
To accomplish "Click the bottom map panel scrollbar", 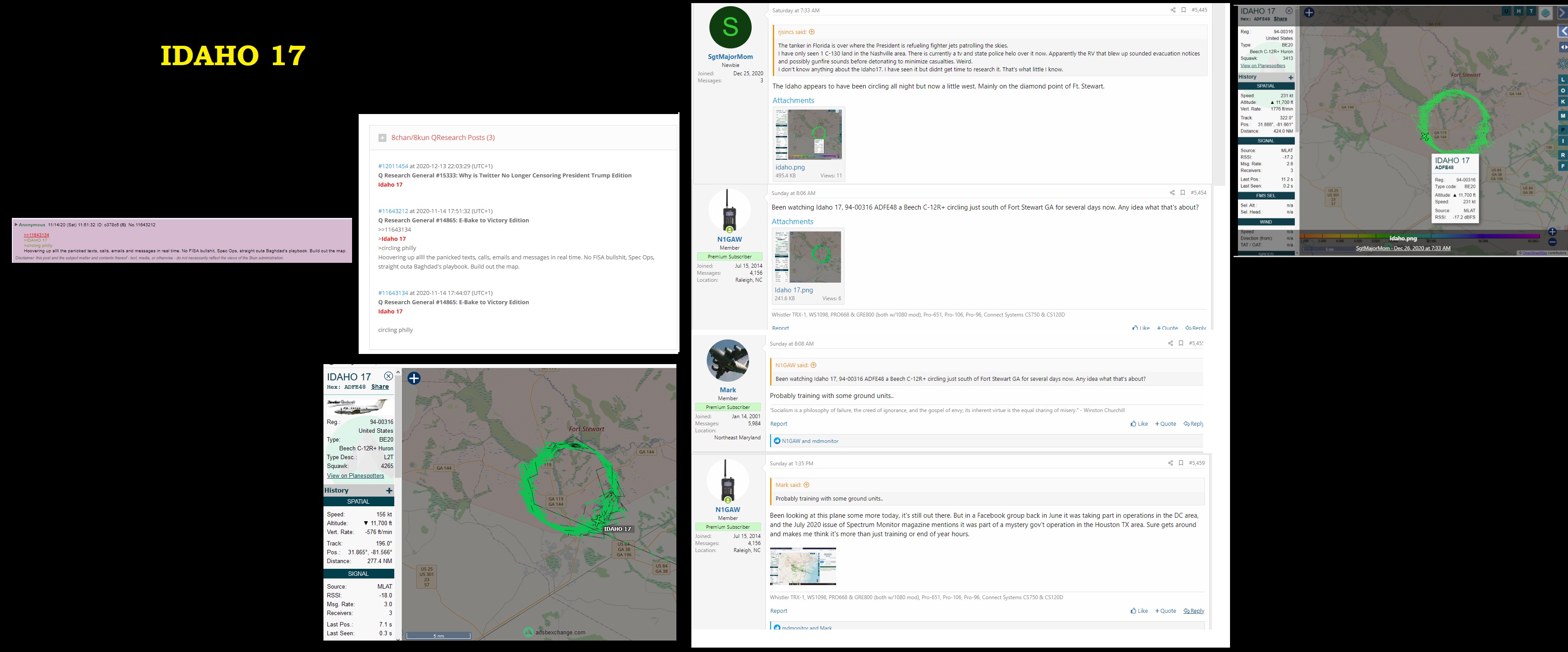I will (x=398, y=426).
